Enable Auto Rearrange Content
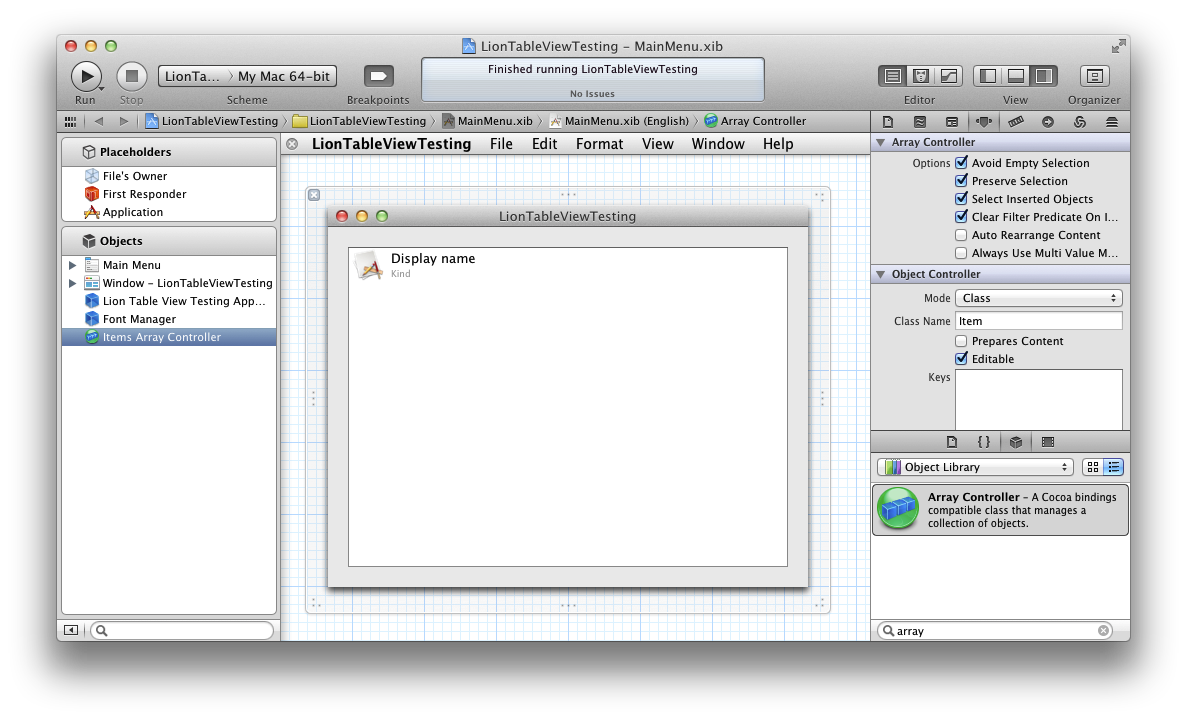 (961, 235)
